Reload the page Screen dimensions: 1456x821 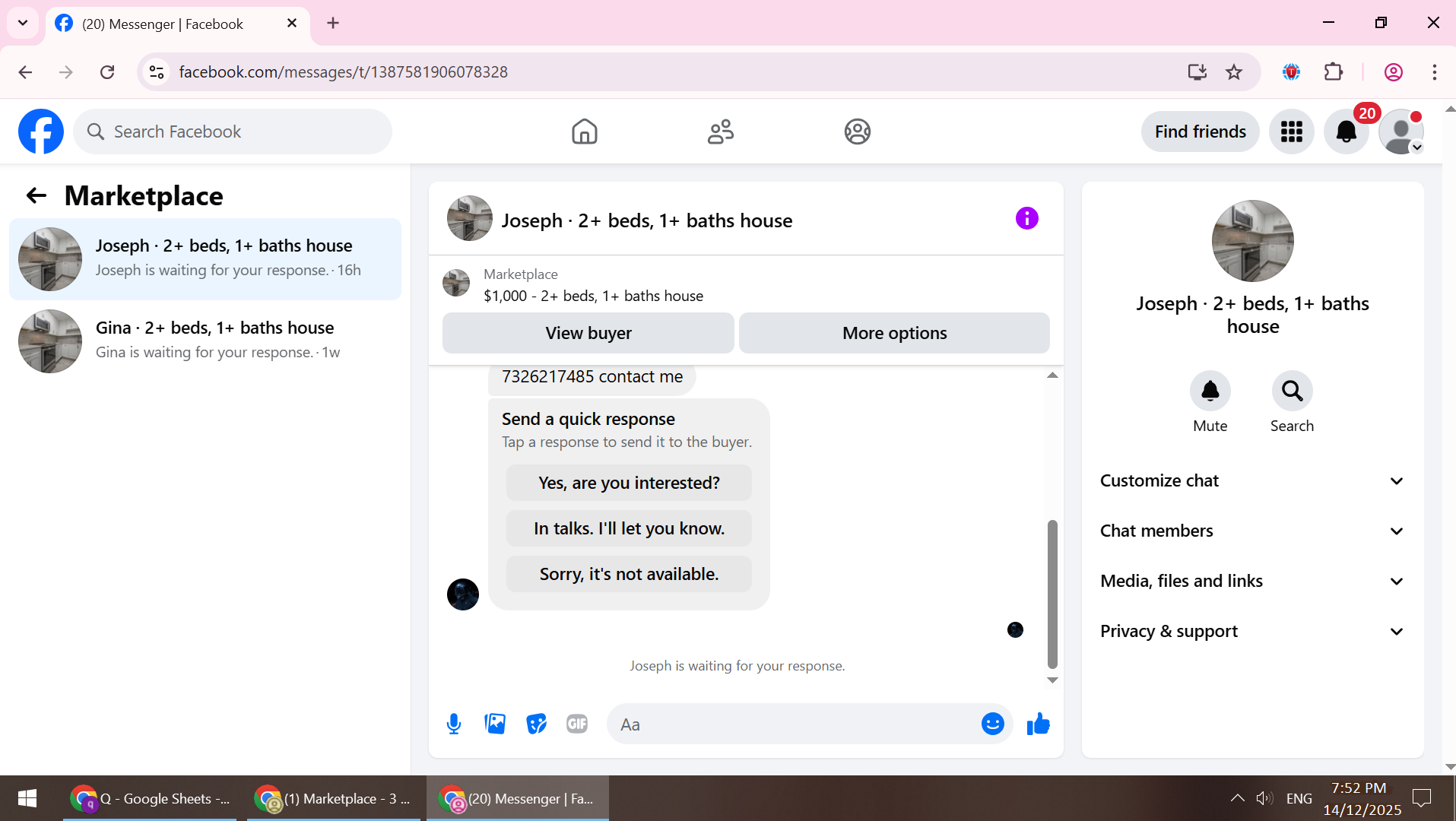click(x=107, y=72)
